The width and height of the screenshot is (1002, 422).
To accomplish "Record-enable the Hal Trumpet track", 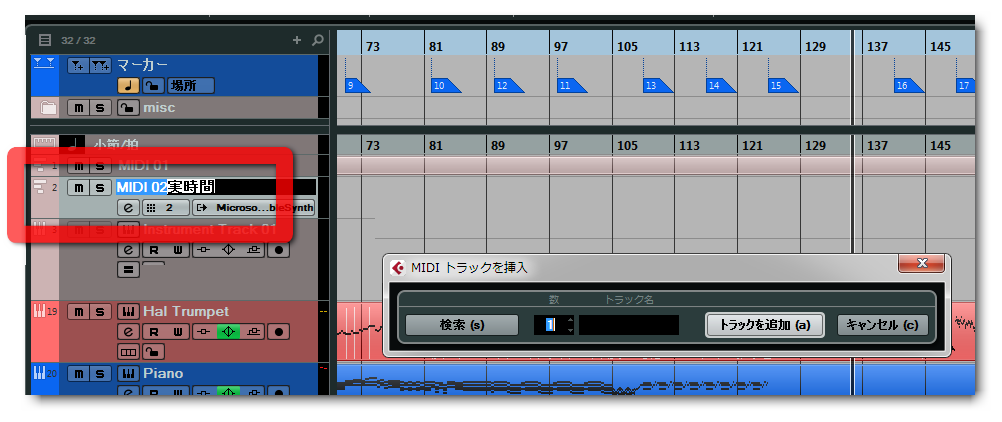I will tap(279, 332).
